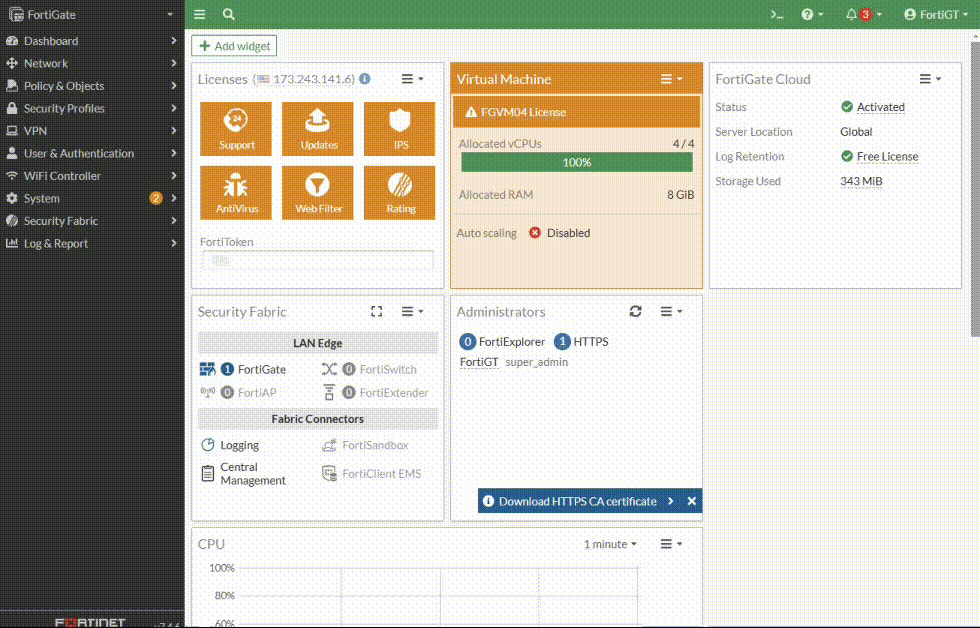Open the User & Authentication menu
Screen dimensions: 980x628
pos(92,153)
